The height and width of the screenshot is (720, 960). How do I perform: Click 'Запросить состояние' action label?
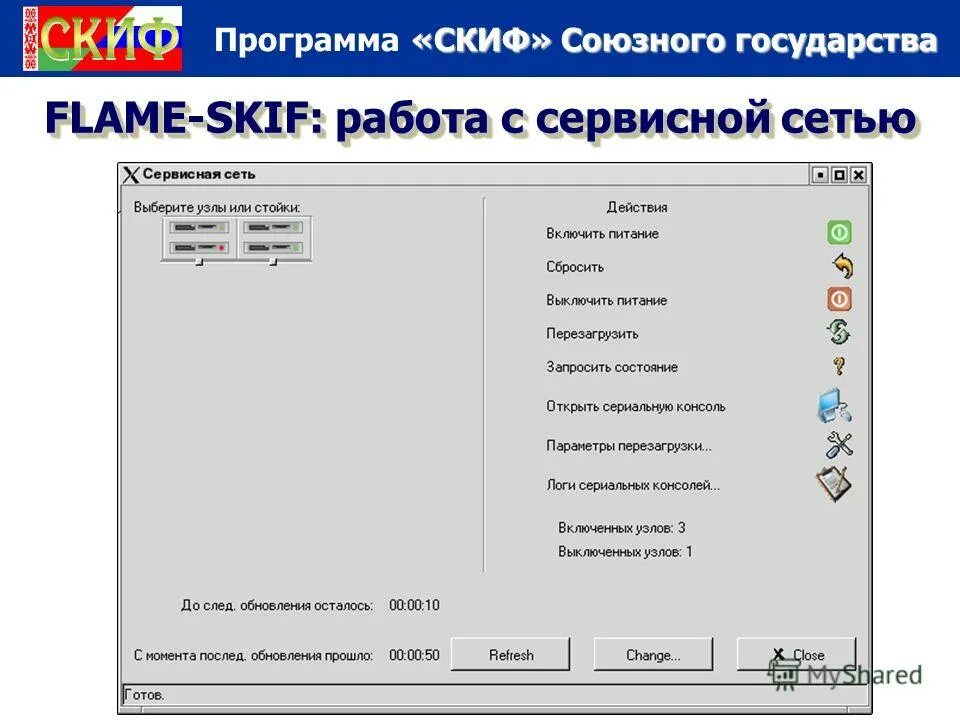[x=612, y=367]
